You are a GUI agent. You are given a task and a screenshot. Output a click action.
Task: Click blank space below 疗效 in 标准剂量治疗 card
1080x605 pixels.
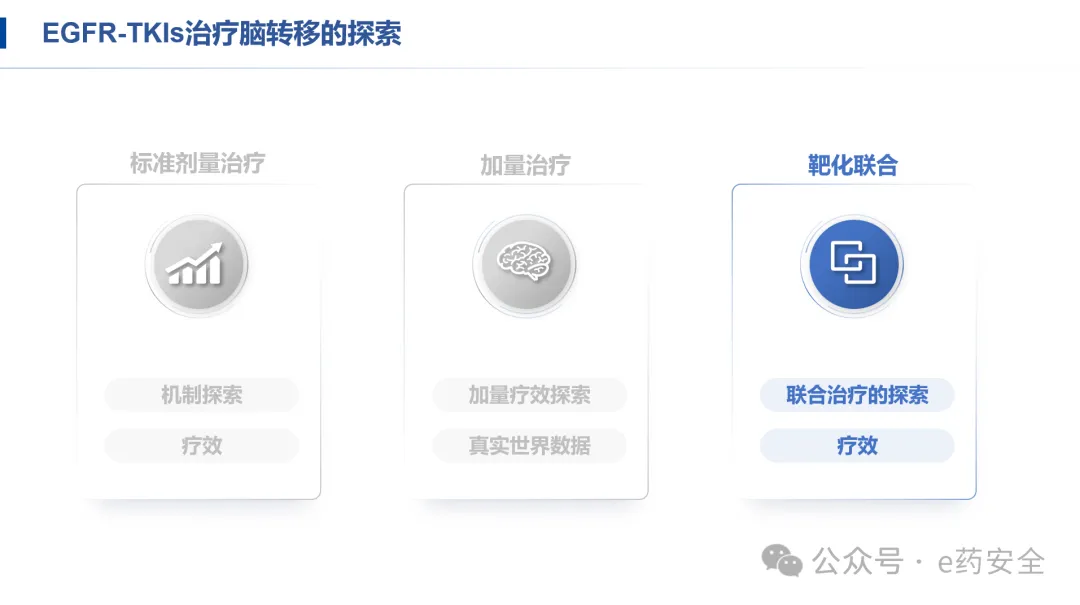click(x=199, y=480)
